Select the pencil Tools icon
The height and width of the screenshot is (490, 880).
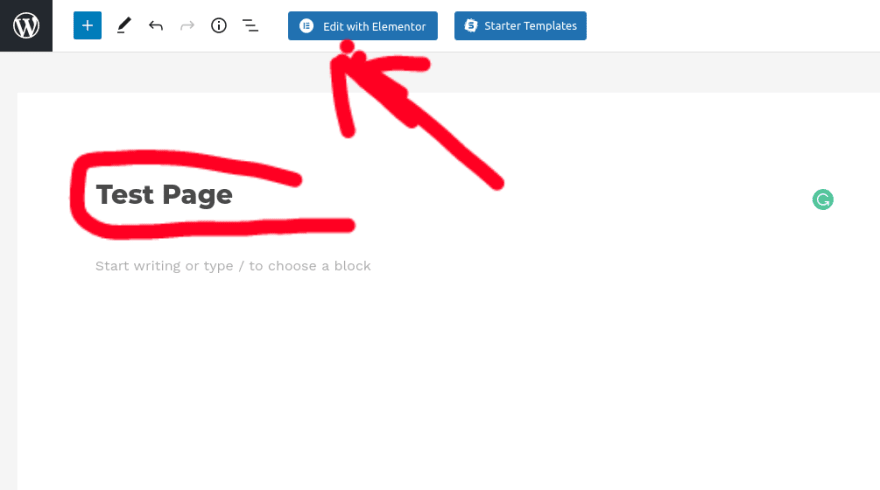coord(124,26)
